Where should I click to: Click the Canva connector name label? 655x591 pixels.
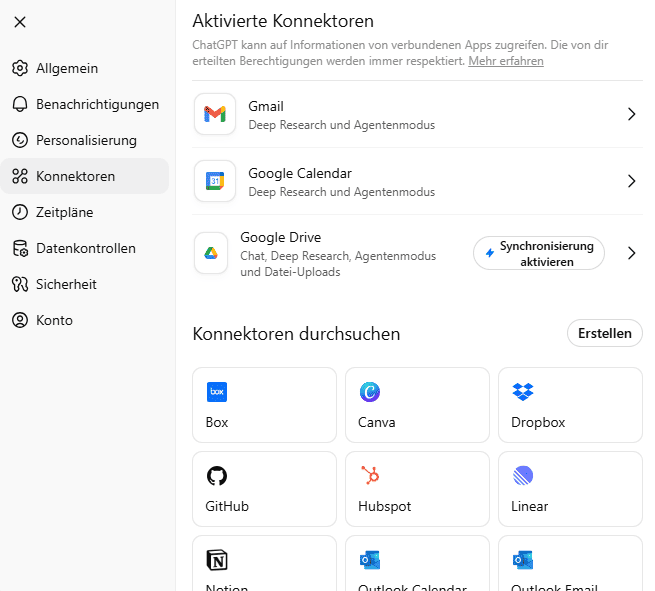(376, 422)
